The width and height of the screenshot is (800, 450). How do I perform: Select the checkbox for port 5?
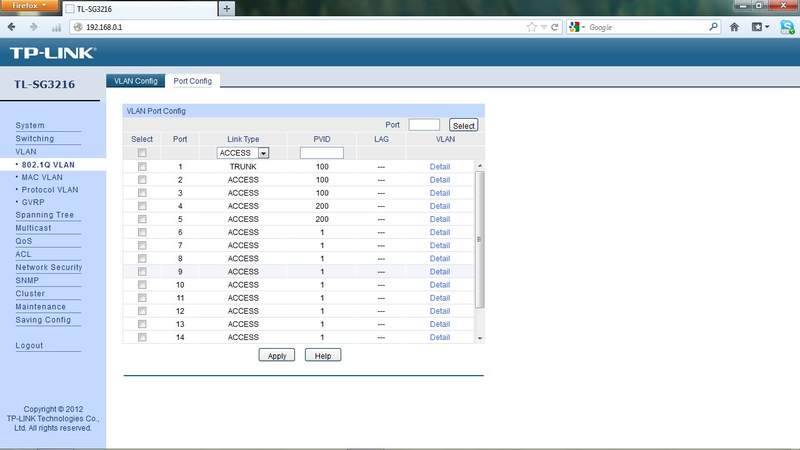[142, 219]
